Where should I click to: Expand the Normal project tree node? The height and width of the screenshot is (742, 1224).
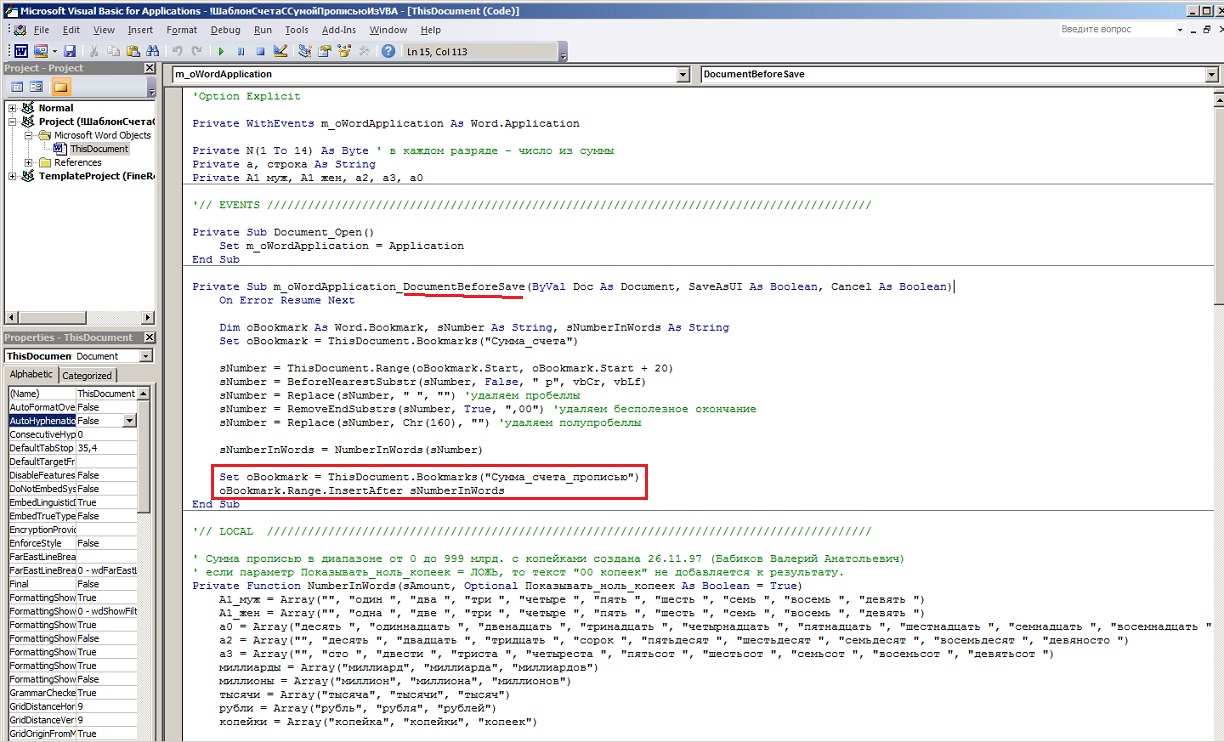[12, 108]
